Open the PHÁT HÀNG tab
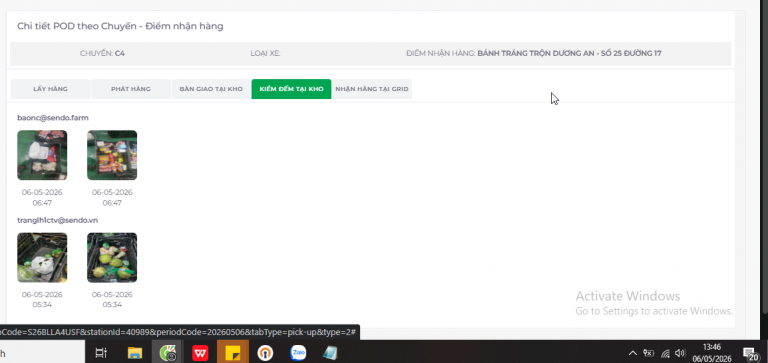This screenshot has height=363, width=768. 131,89
